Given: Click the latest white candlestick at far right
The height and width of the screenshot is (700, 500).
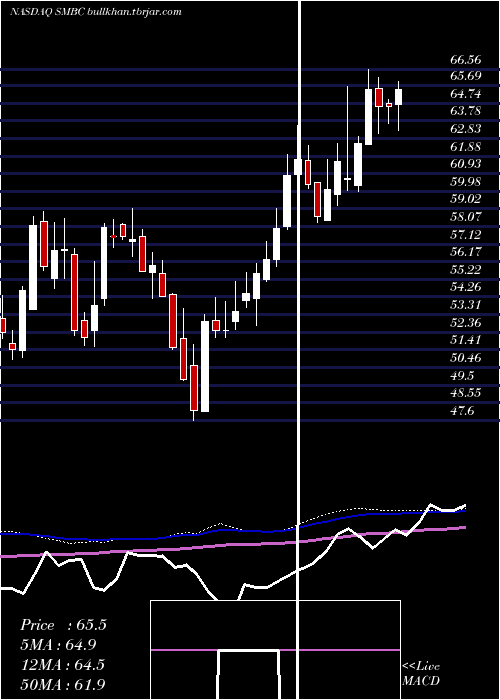Looking at the screenshot, I should click(398, 97).
